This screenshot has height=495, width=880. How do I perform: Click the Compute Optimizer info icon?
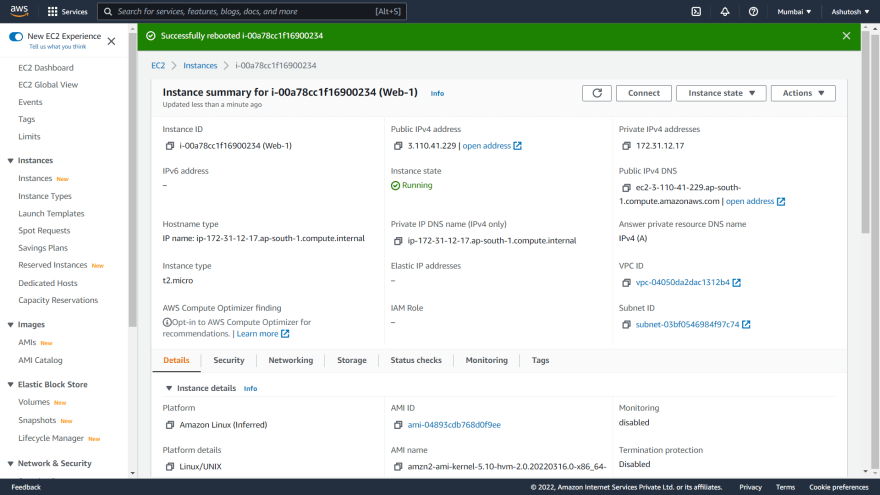[167, 322]
